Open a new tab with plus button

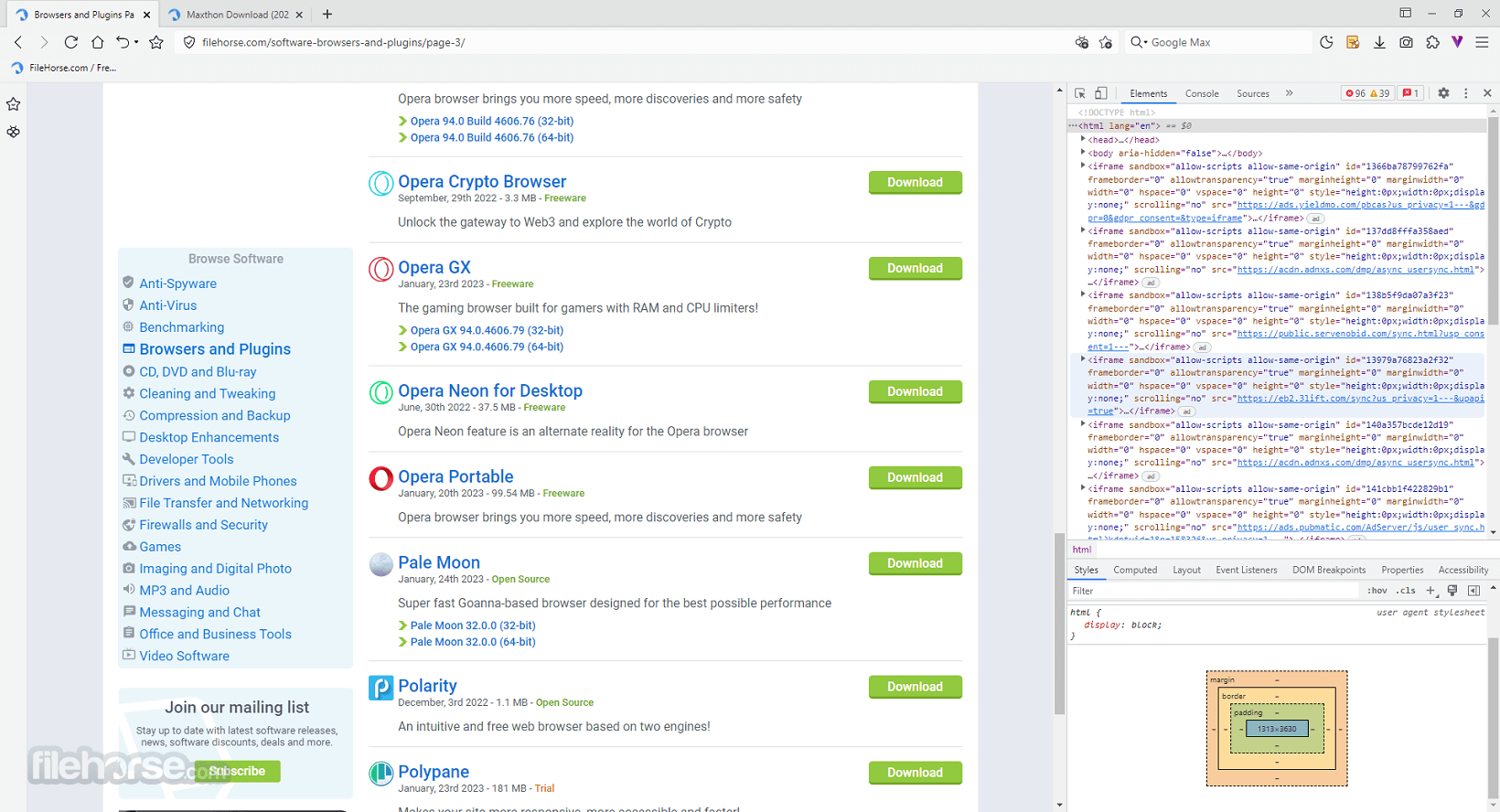(x=327, y=14)
